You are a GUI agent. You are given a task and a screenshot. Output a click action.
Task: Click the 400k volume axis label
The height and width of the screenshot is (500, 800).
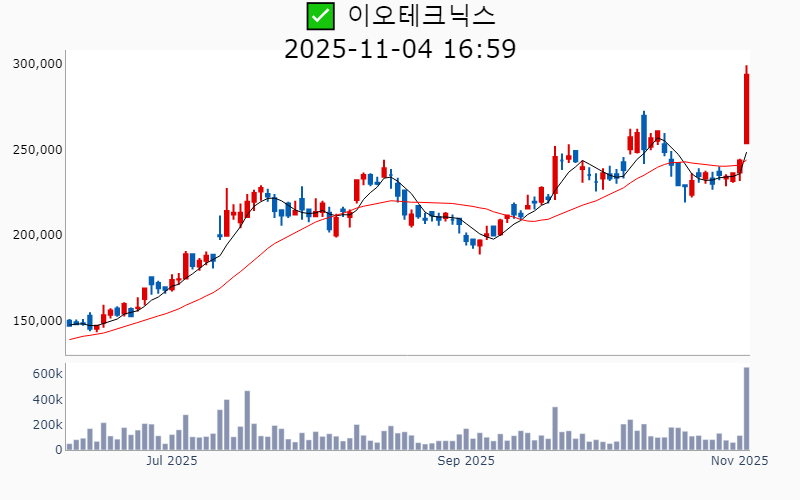click(47, 399)
